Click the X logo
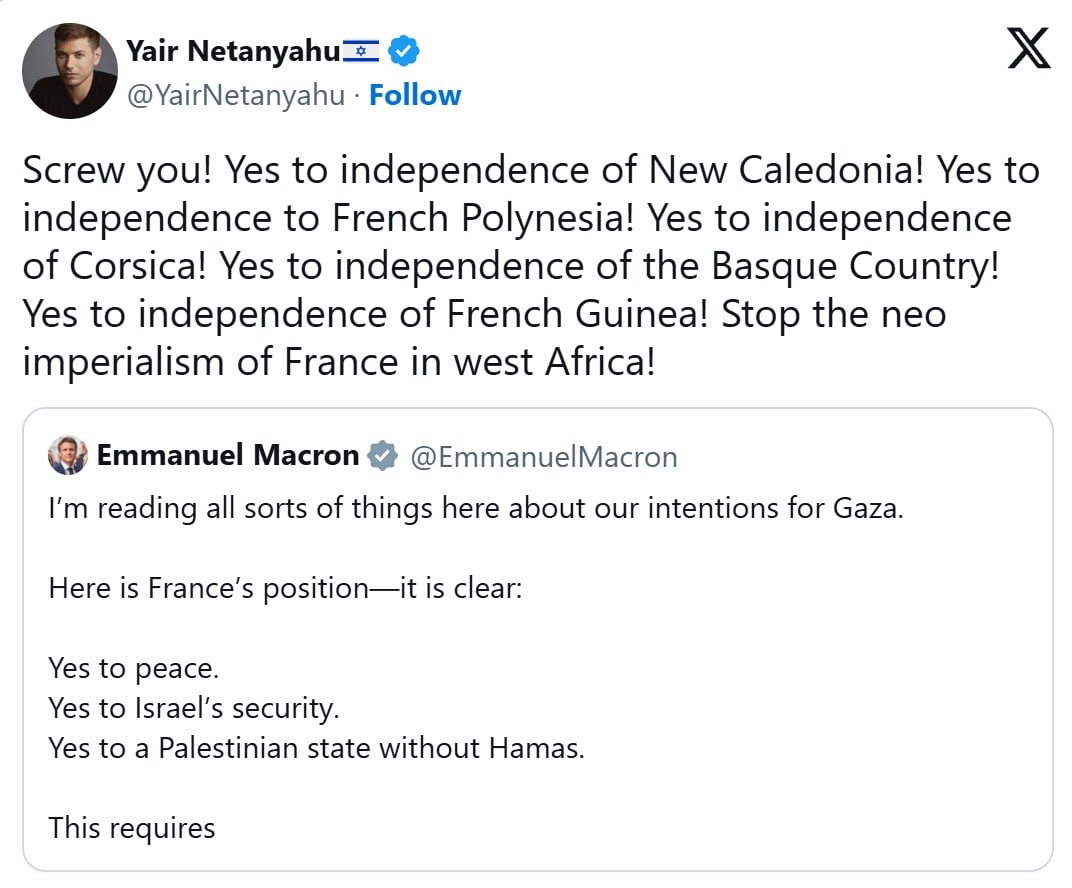 tap(1029, 49)
